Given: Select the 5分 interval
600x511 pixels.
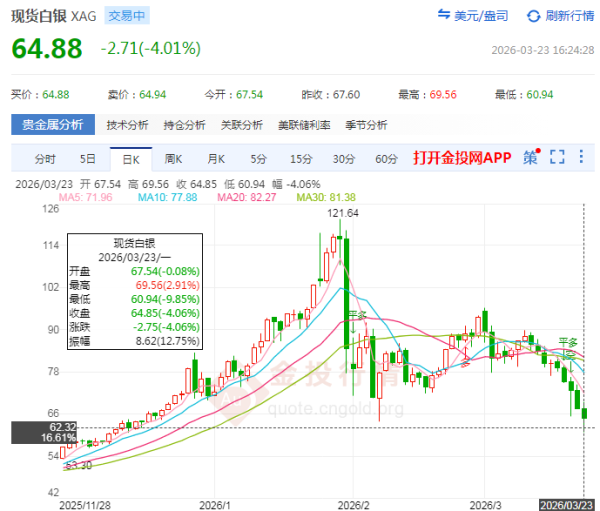Looking at the screenshot, I should (259, 159).
